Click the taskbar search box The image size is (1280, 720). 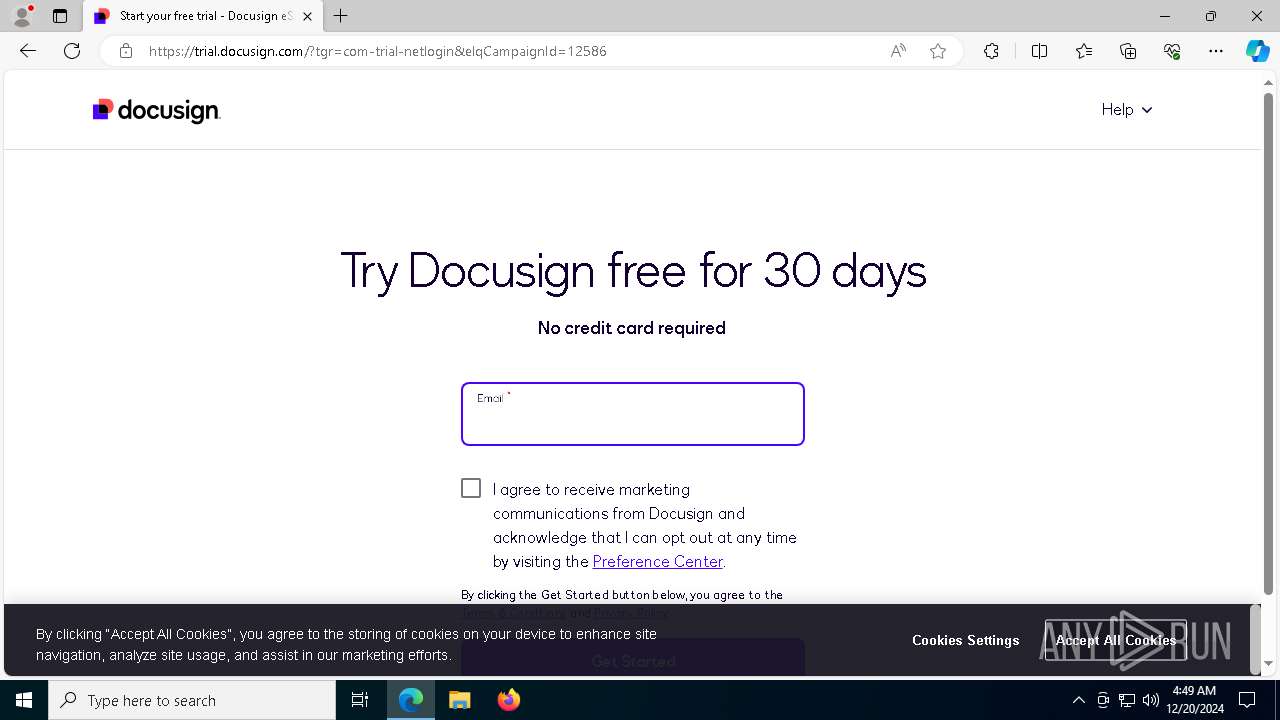coord(192,700)
